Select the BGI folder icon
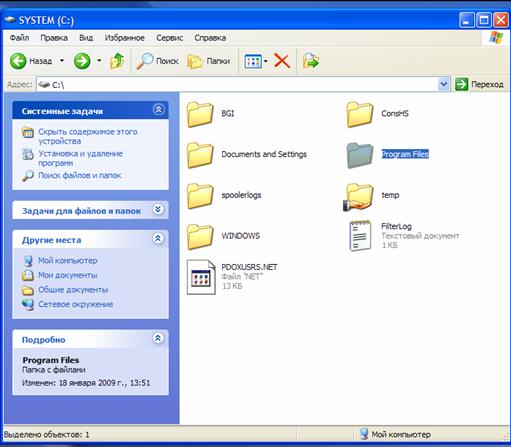Image resolution: width=511 pixels, height=447 pixels. coord(200,115)
